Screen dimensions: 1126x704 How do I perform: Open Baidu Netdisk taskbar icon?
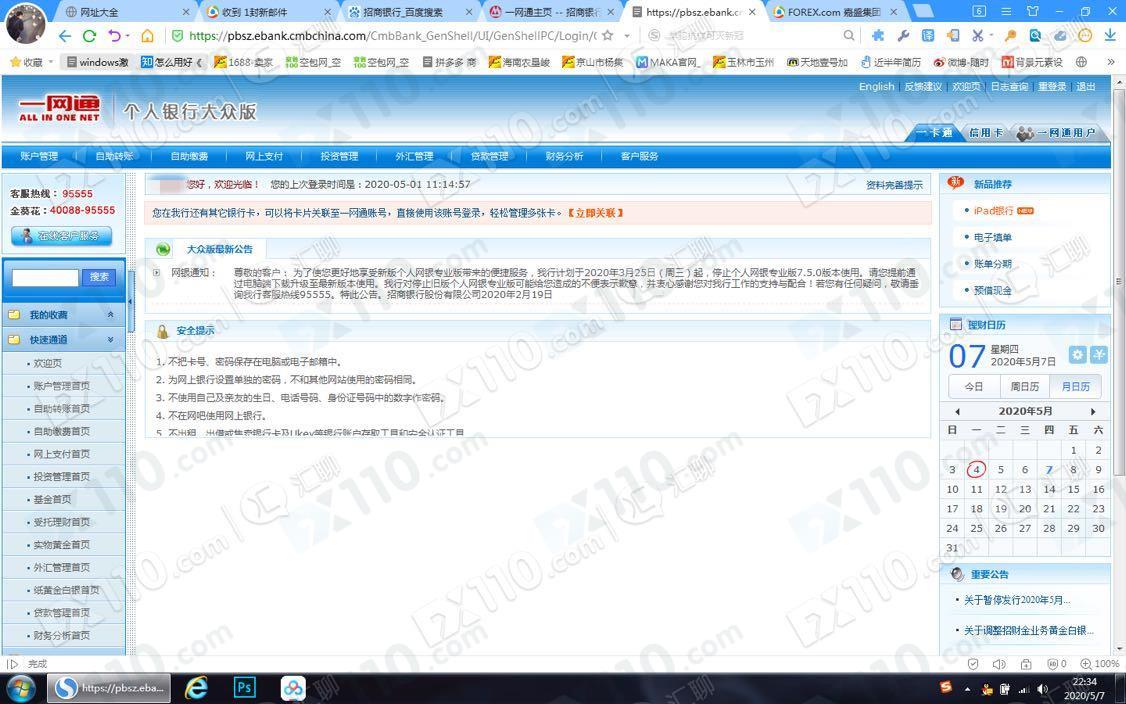[293, 687]
